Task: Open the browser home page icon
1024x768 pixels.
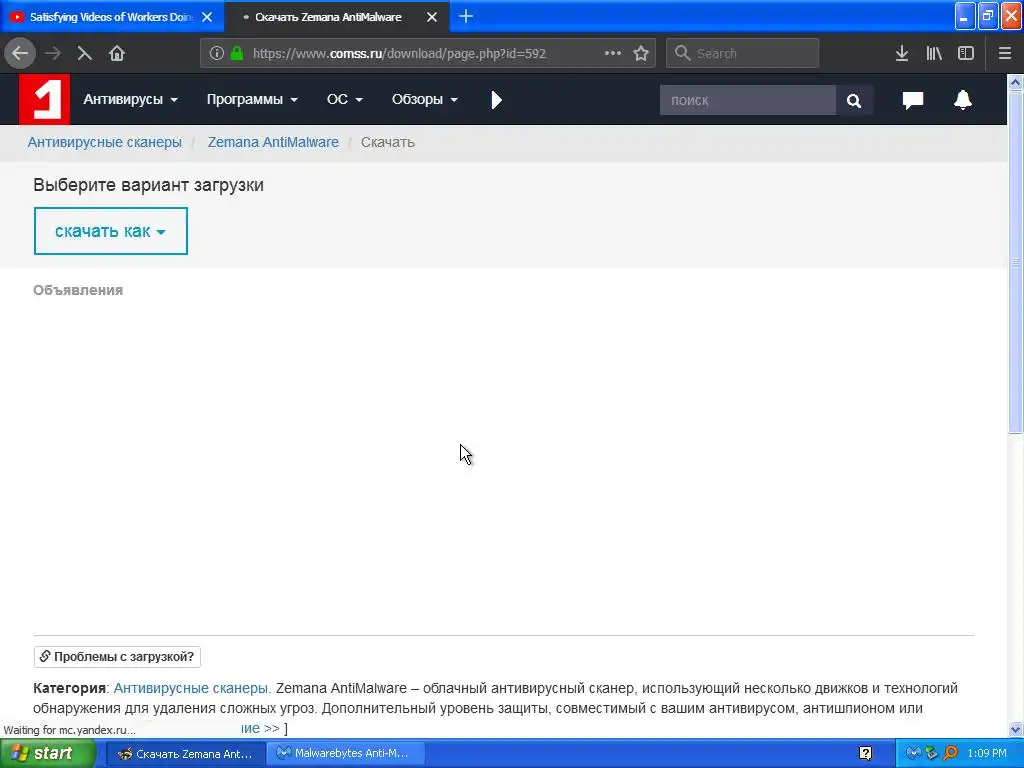Action: click(x=117, y=53)
